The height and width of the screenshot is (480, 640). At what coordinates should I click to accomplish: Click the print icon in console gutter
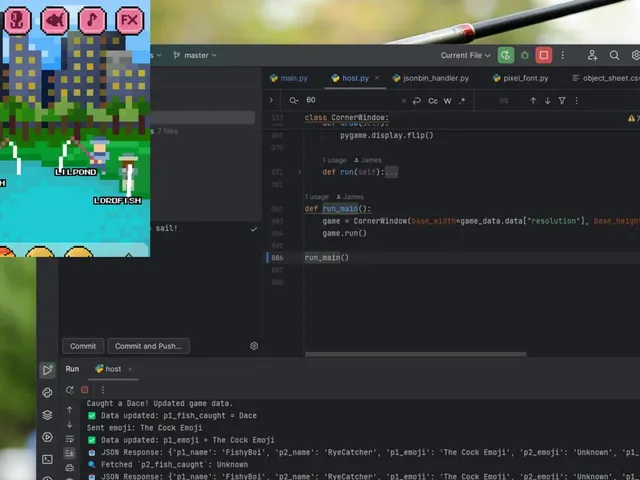(x=69, y=467)
